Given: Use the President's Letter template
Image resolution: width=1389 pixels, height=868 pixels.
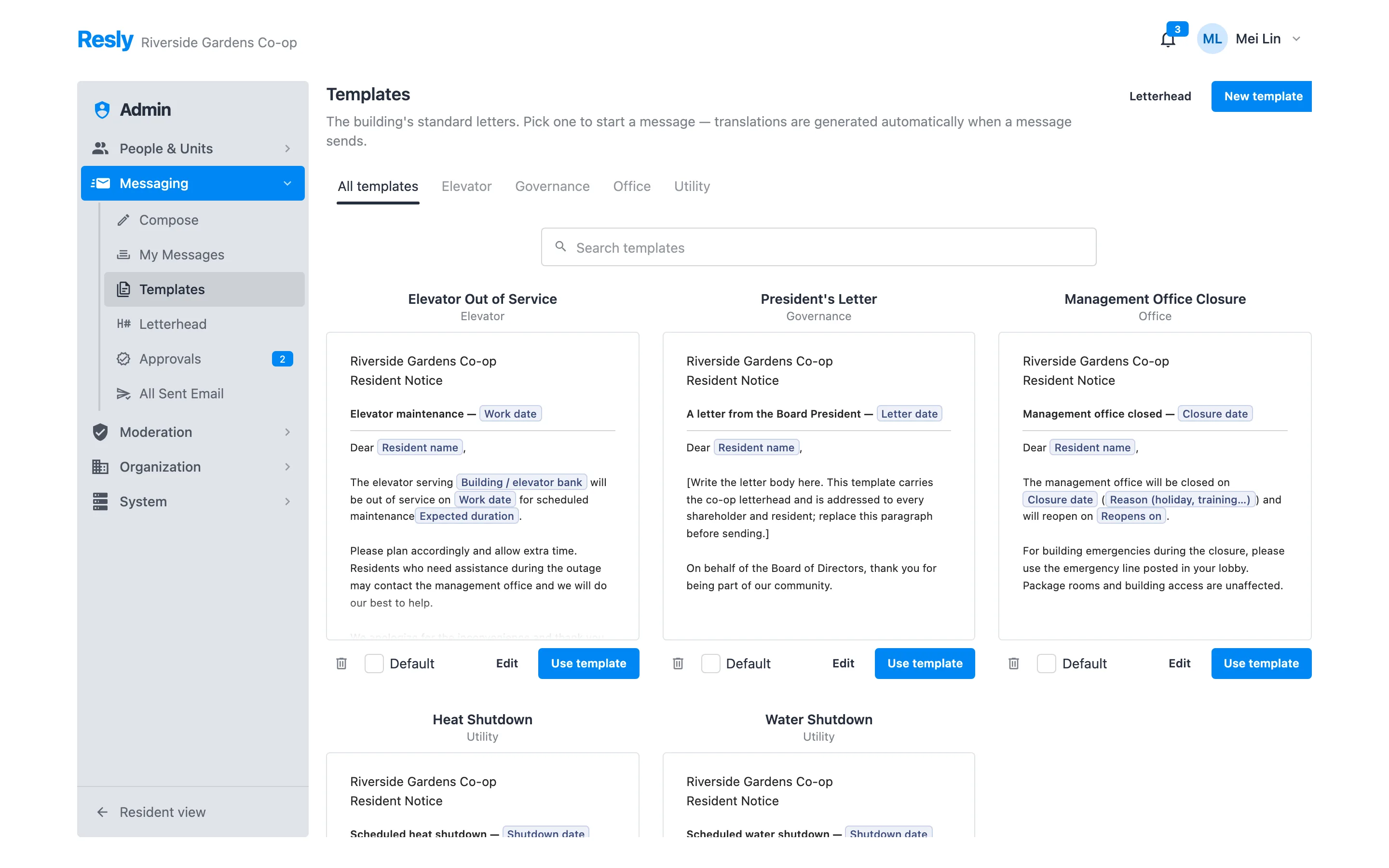Looking at the screenshot, I should [924, 664].
